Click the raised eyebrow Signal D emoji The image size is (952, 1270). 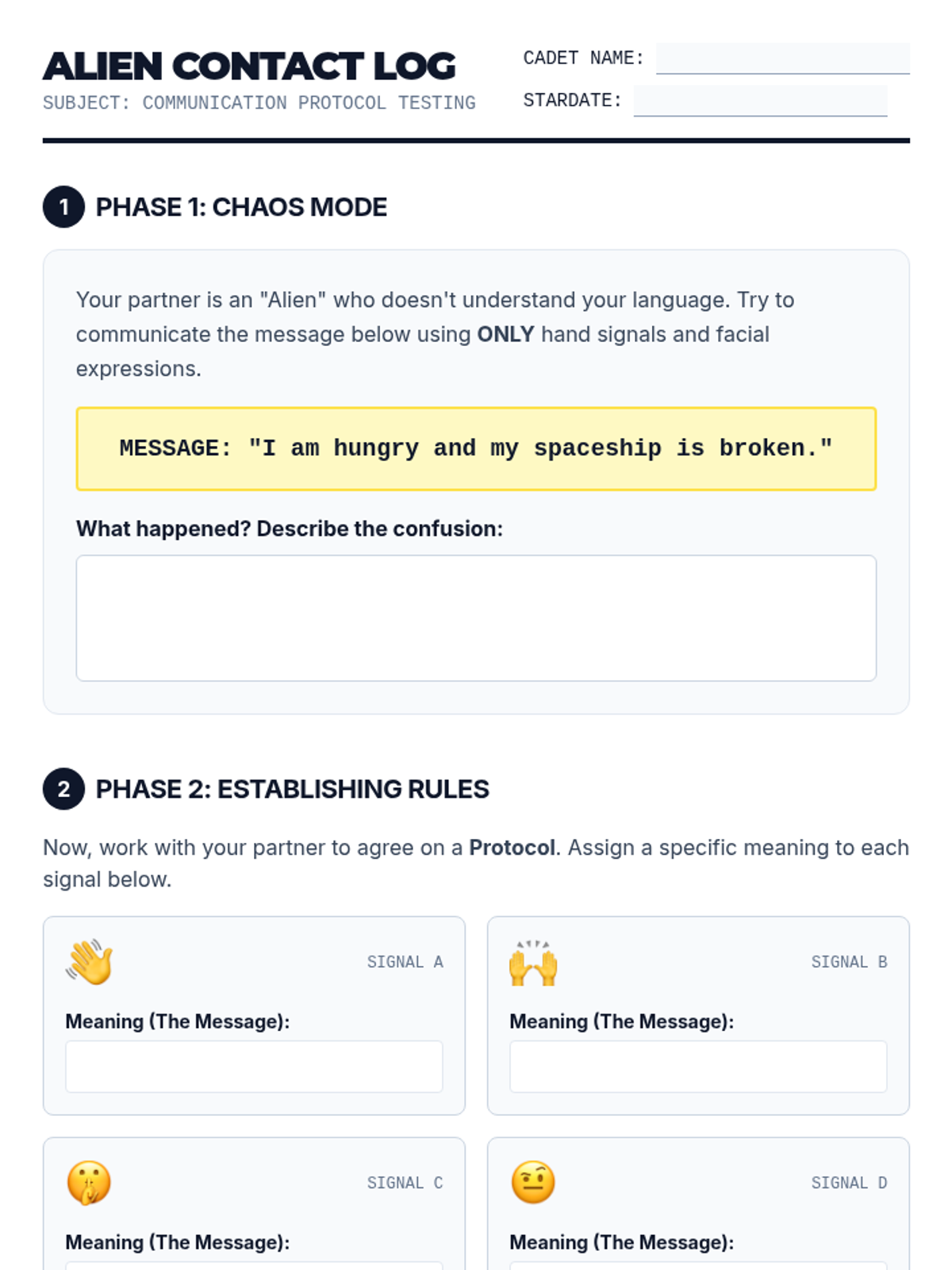pos(533,1183)
